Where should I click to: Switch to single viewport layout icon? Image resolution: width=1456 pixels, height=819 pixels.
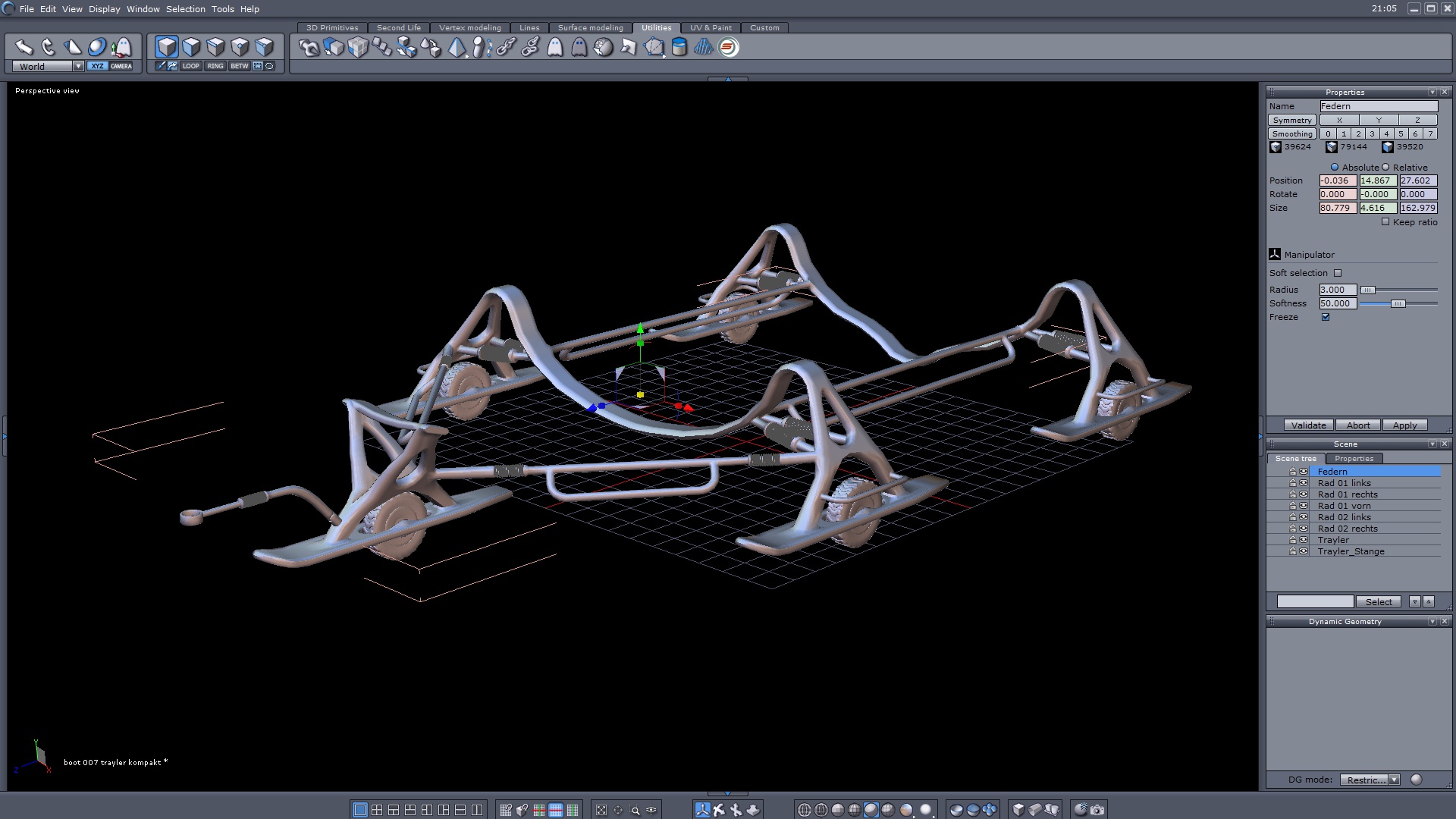[x=360, y=810]
